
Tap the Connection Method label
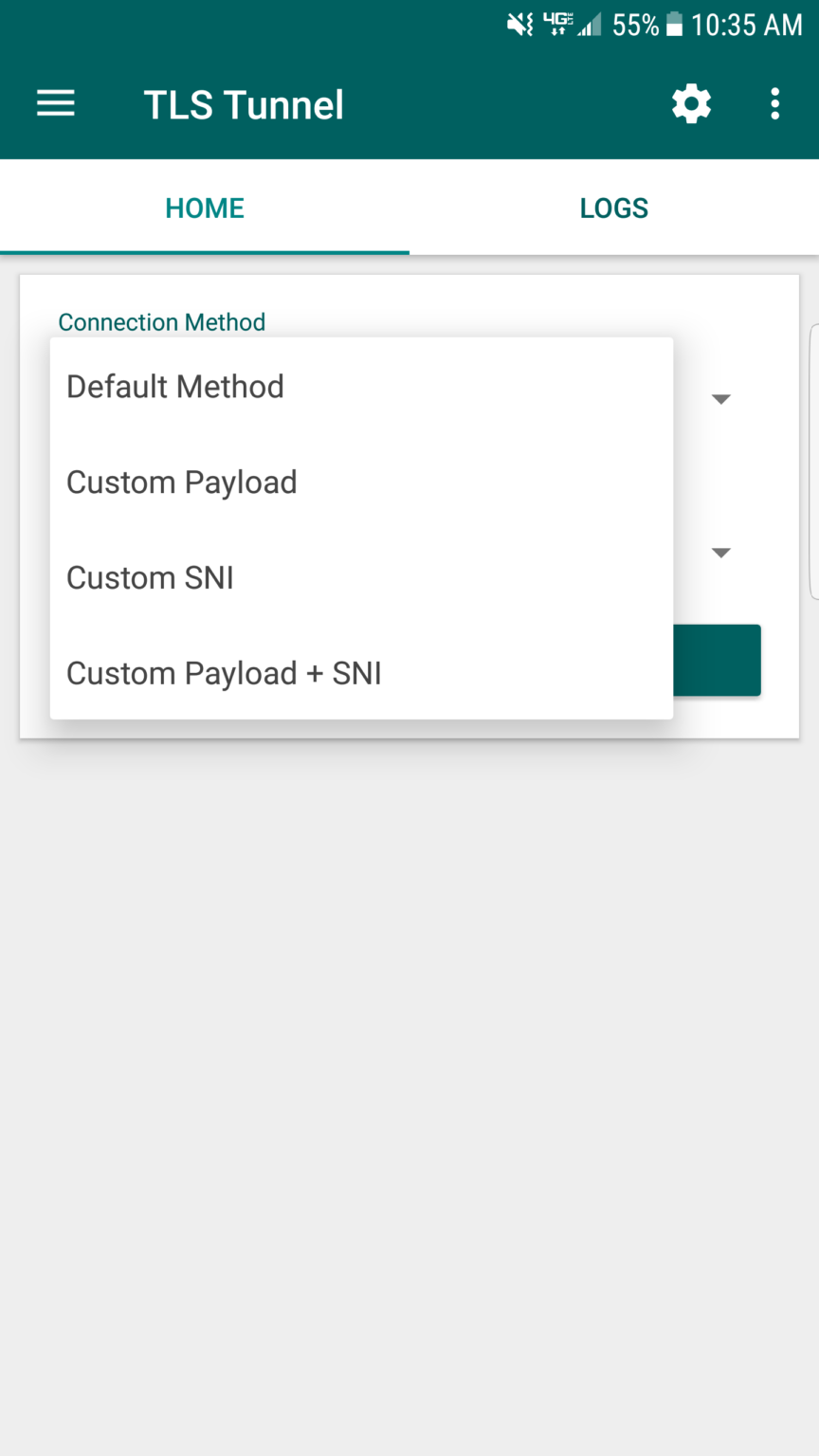pos(161,322)
